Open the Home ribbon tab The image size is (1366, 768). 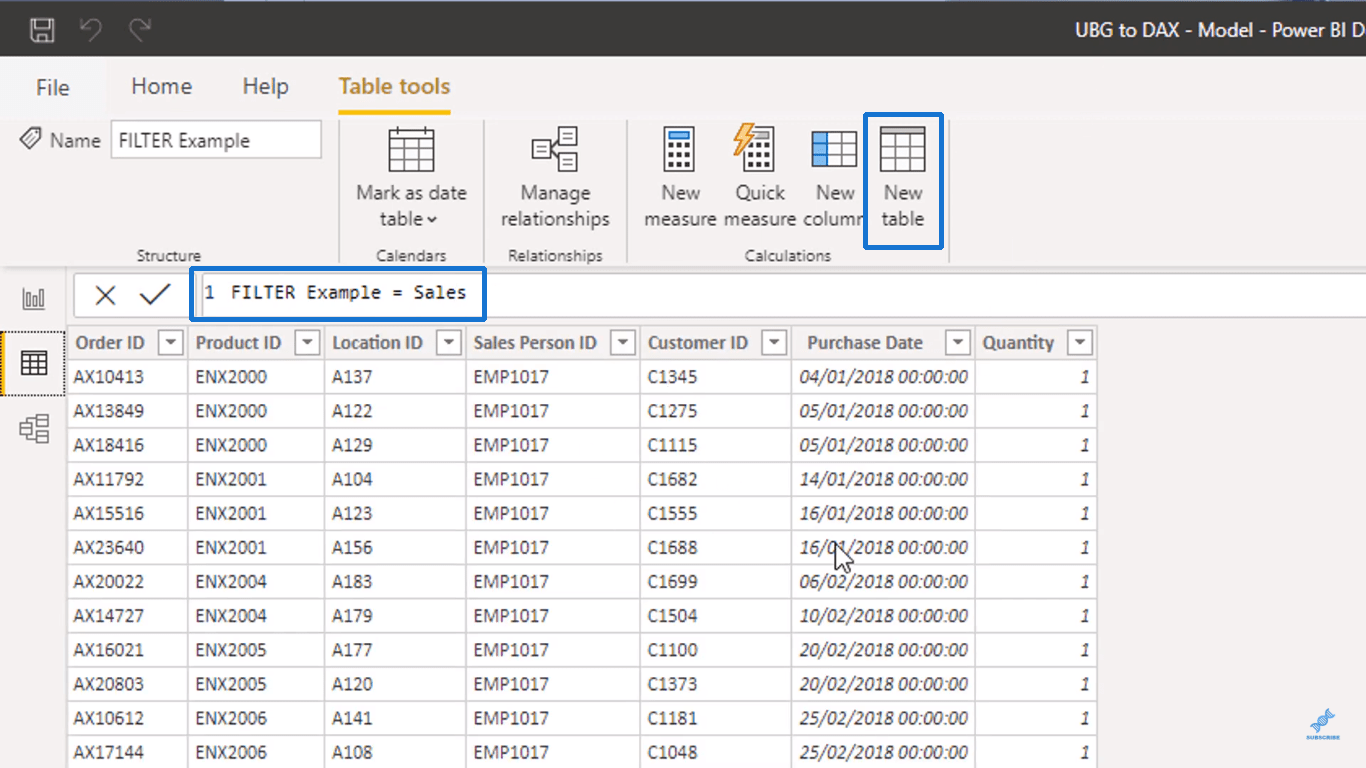point(161,86)
